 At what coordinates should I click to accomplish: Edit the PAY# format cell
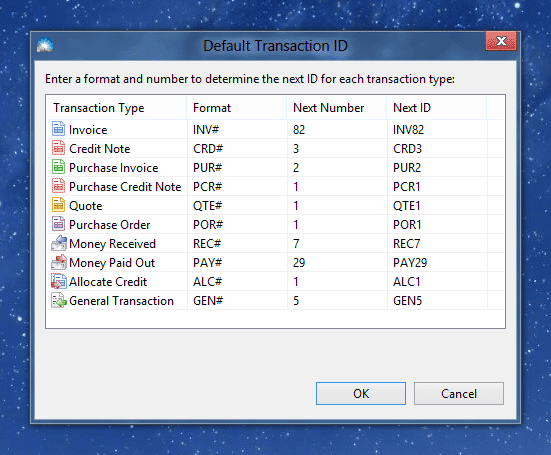point(237,262)
